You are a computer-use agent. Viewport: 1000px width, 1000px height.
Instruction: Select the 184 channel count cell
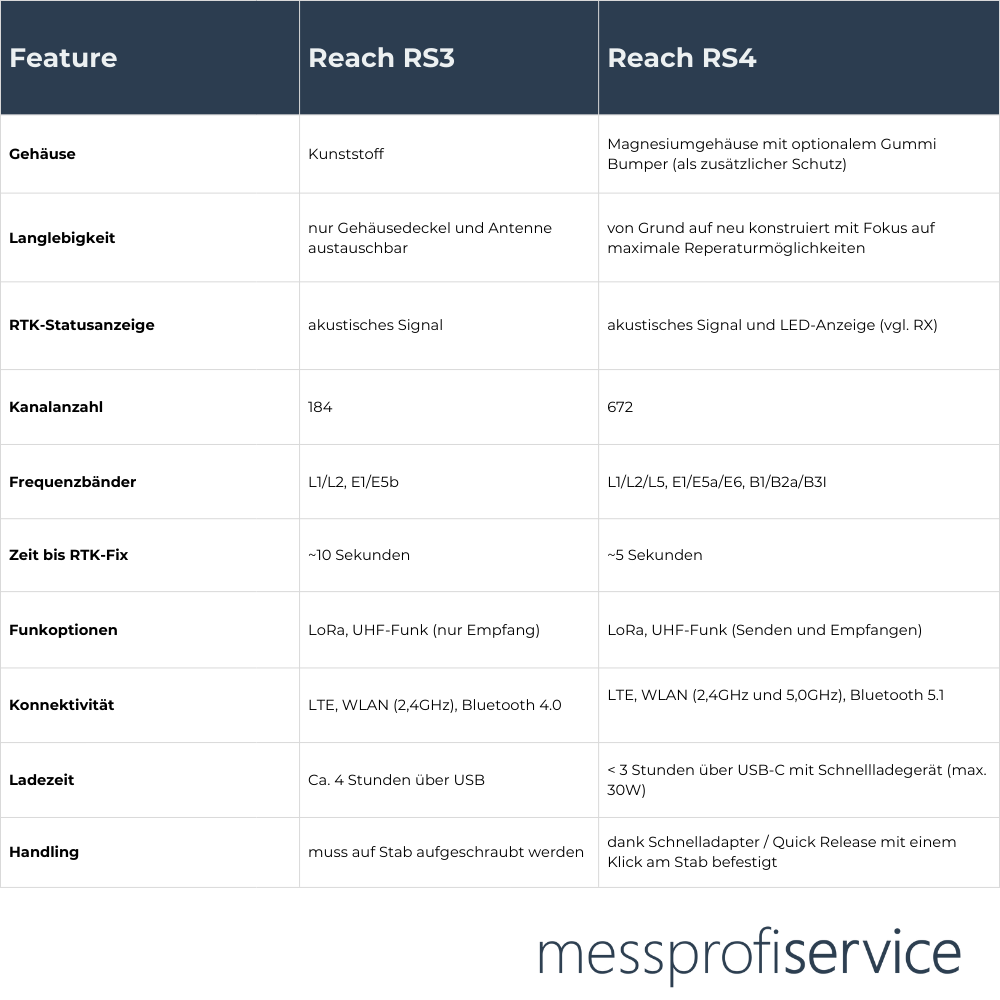tap(320, 407)
